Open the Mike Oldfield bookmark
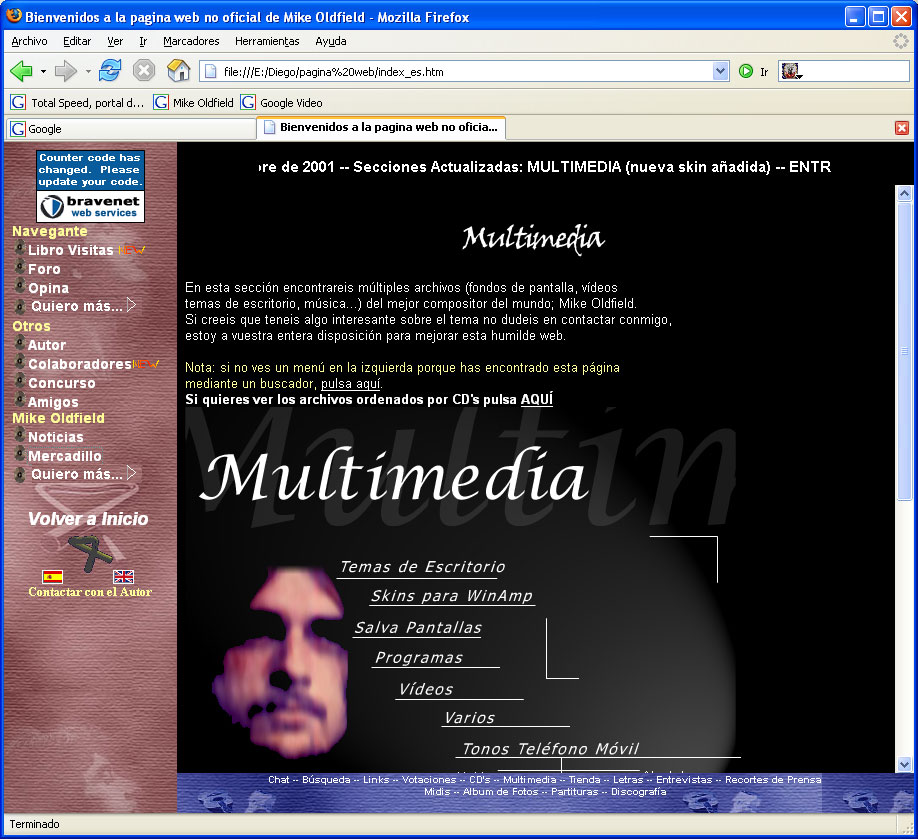The image size is (918, 839). click(194, 102)
